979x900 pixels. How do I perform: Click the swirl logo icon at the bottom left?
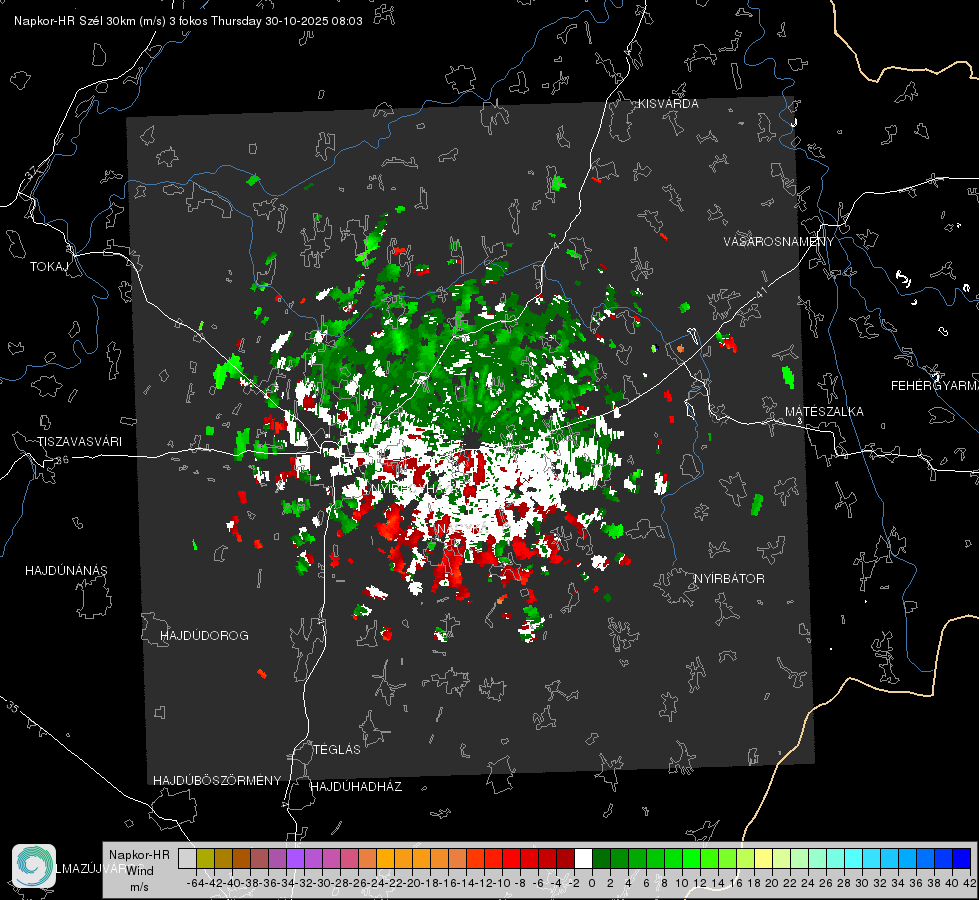(34, 866)
